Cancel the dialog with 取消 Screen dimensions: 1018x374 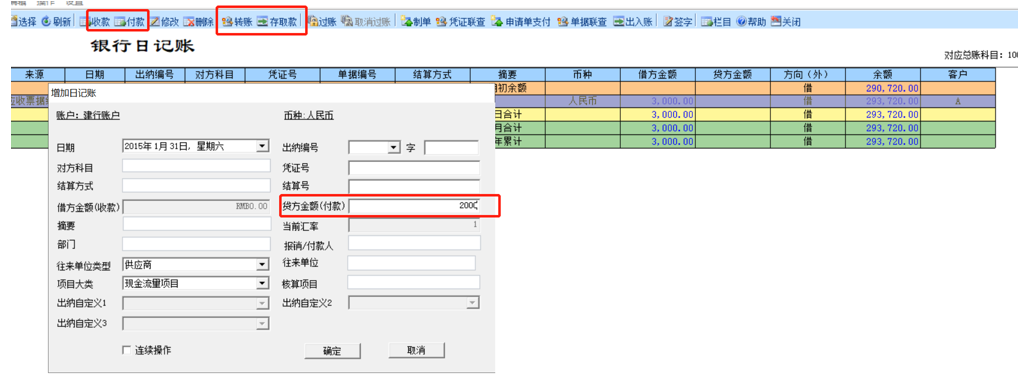click(416, 350)
